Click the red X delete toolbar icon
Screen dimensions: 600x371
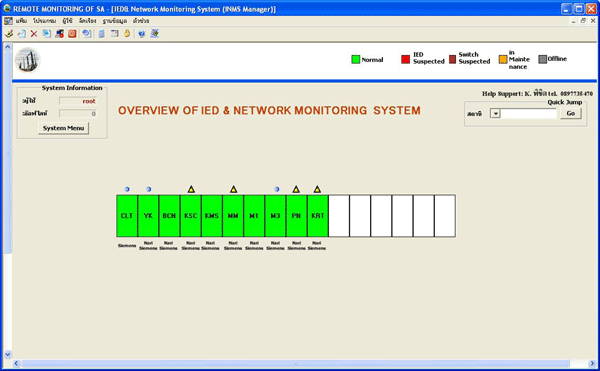[34, 34]
